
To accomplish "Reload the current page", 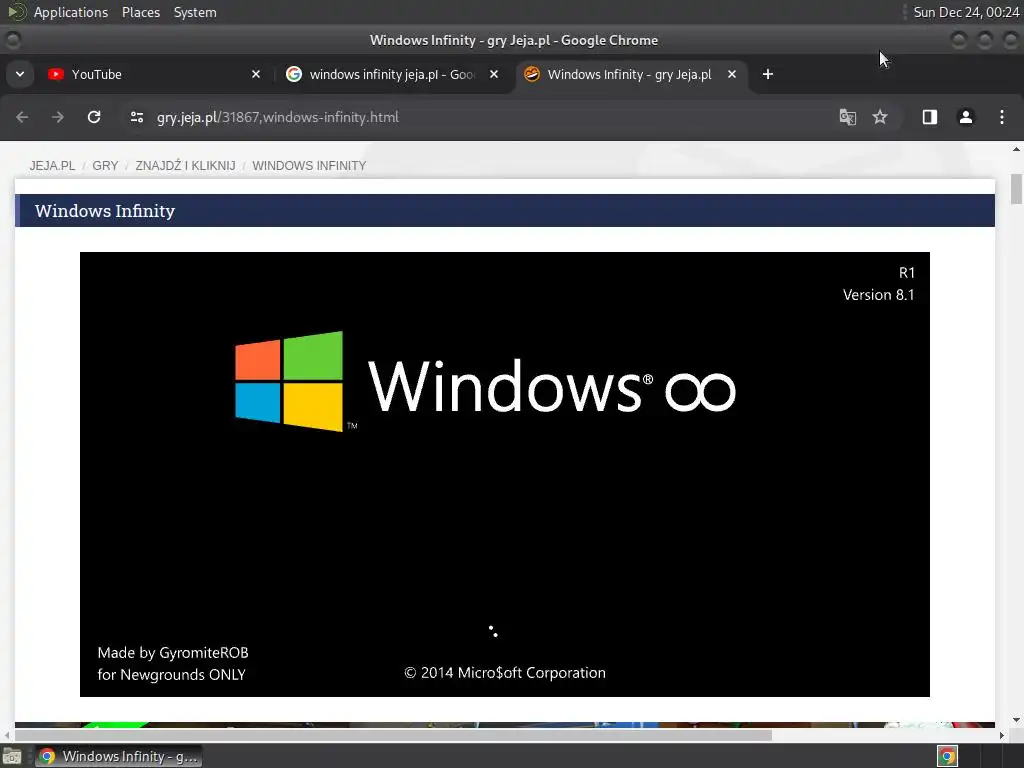I will [94, 117].
